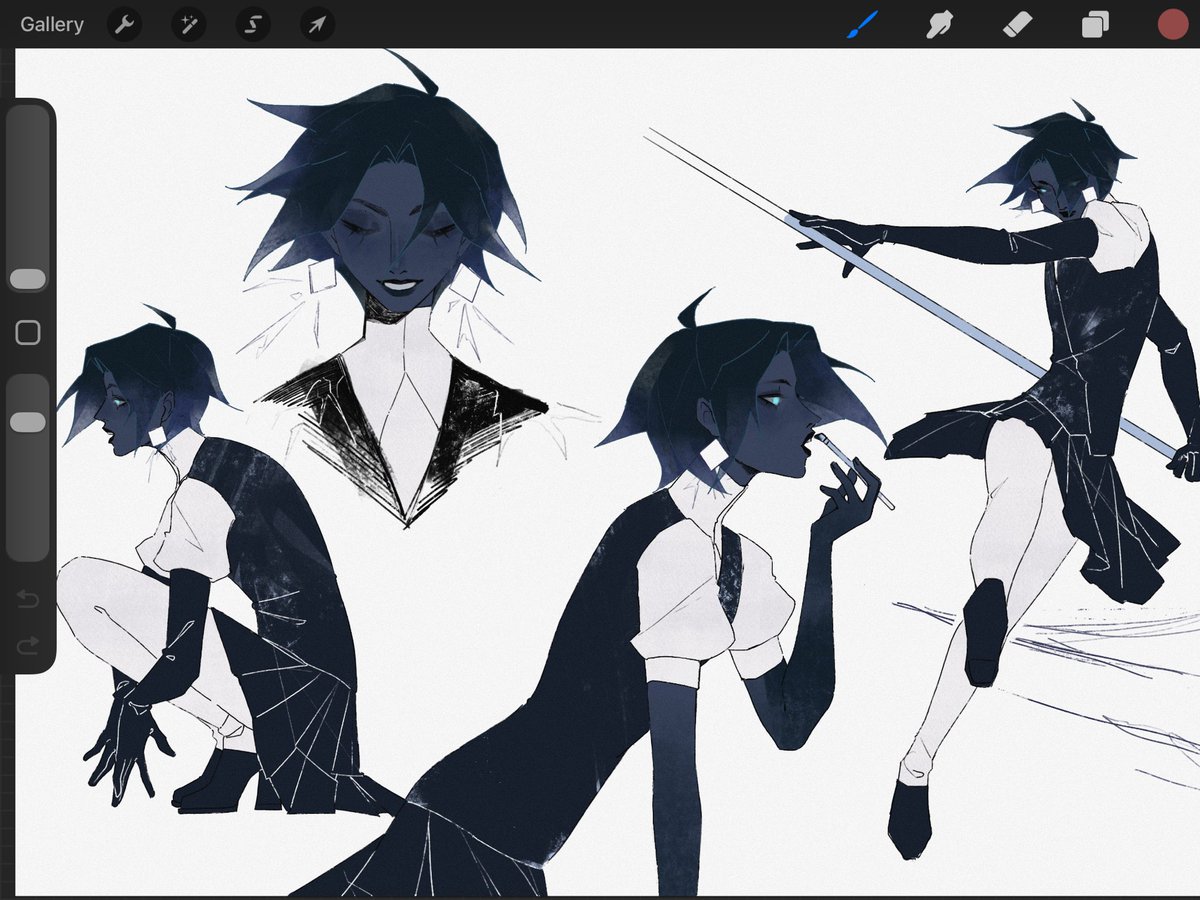1200x900 pixels.
Task: Tap the opacity slider handle on the sidebar
Action: pos(28,420)
